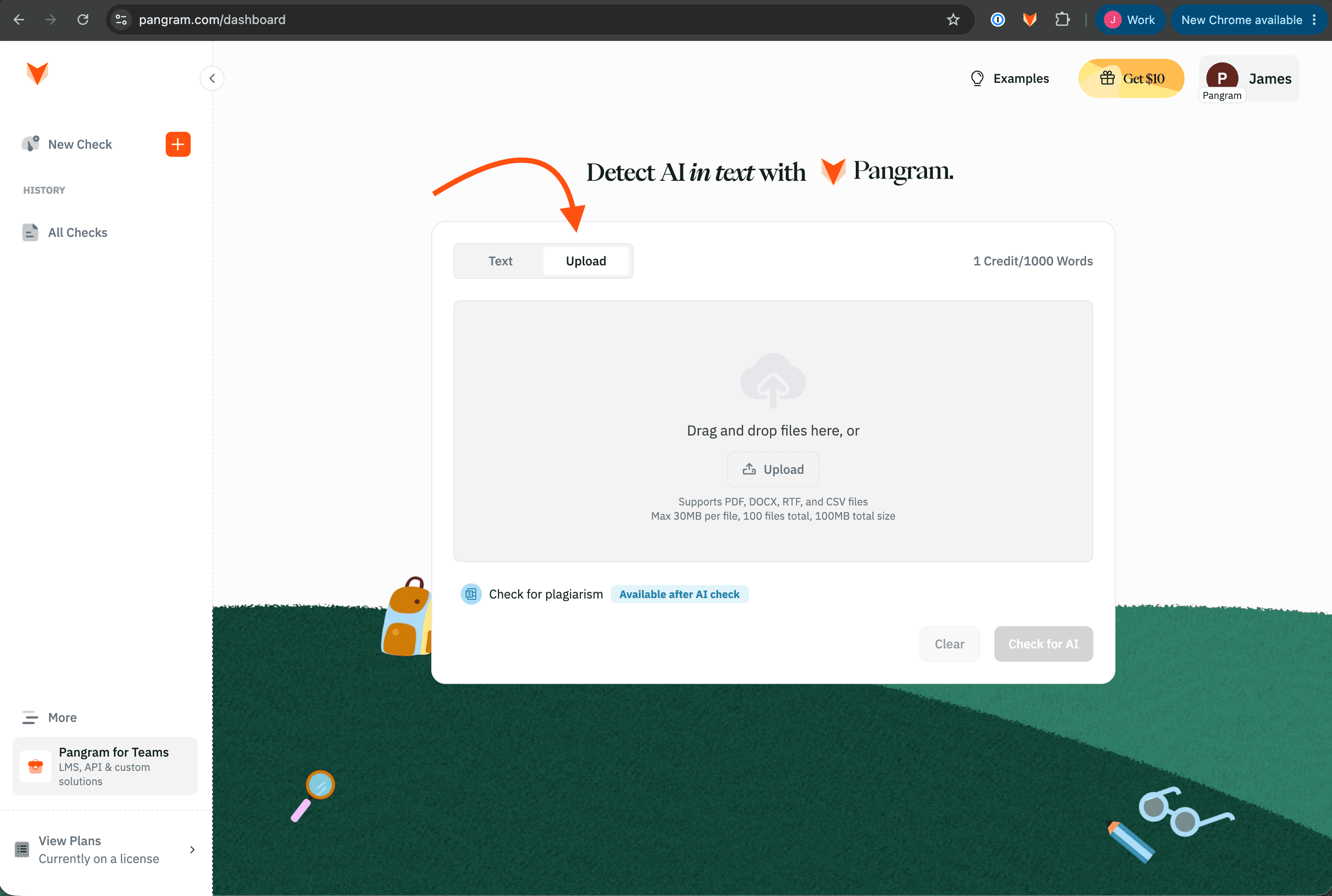This screenshot has height=896, width=1332.
Task: Select the Upload tab
Action: pos(586,261)
